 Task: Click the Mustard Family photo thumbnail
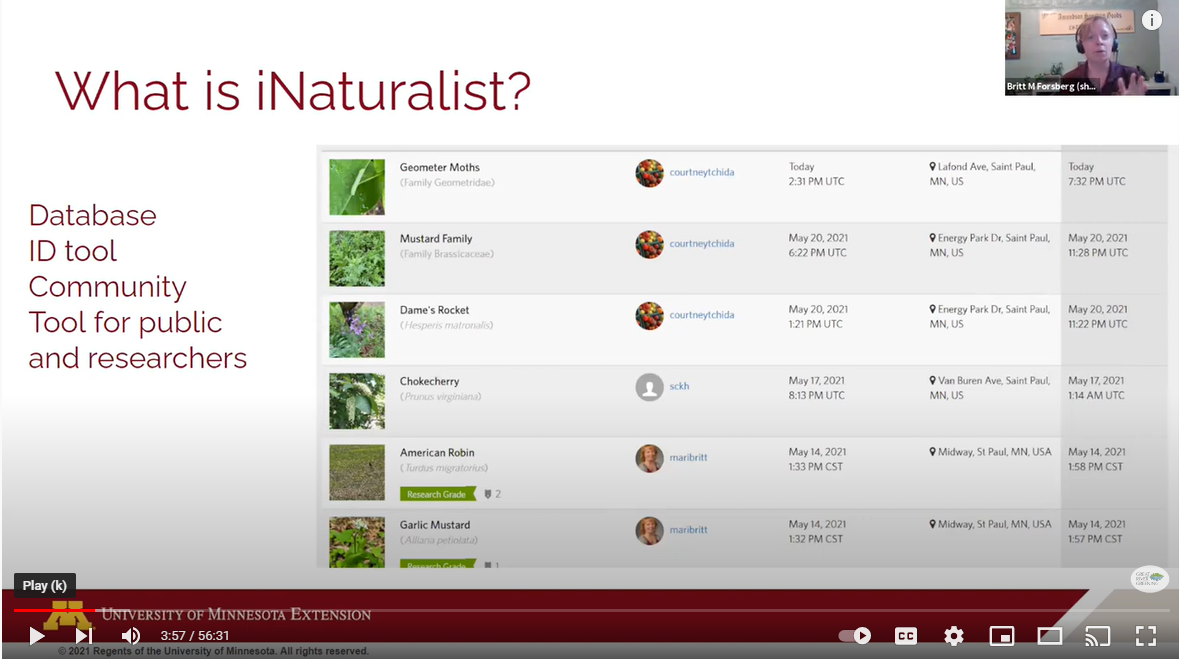pyautogui.click(x=357, y=258)
